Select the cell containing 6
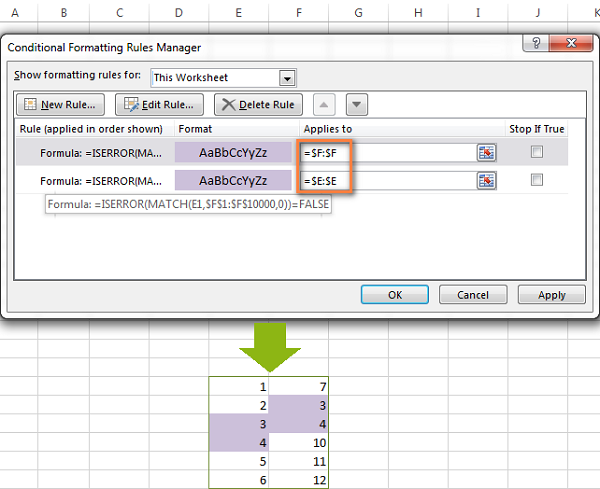The width and height of the screenshot is (600, 489). point(239,479)
